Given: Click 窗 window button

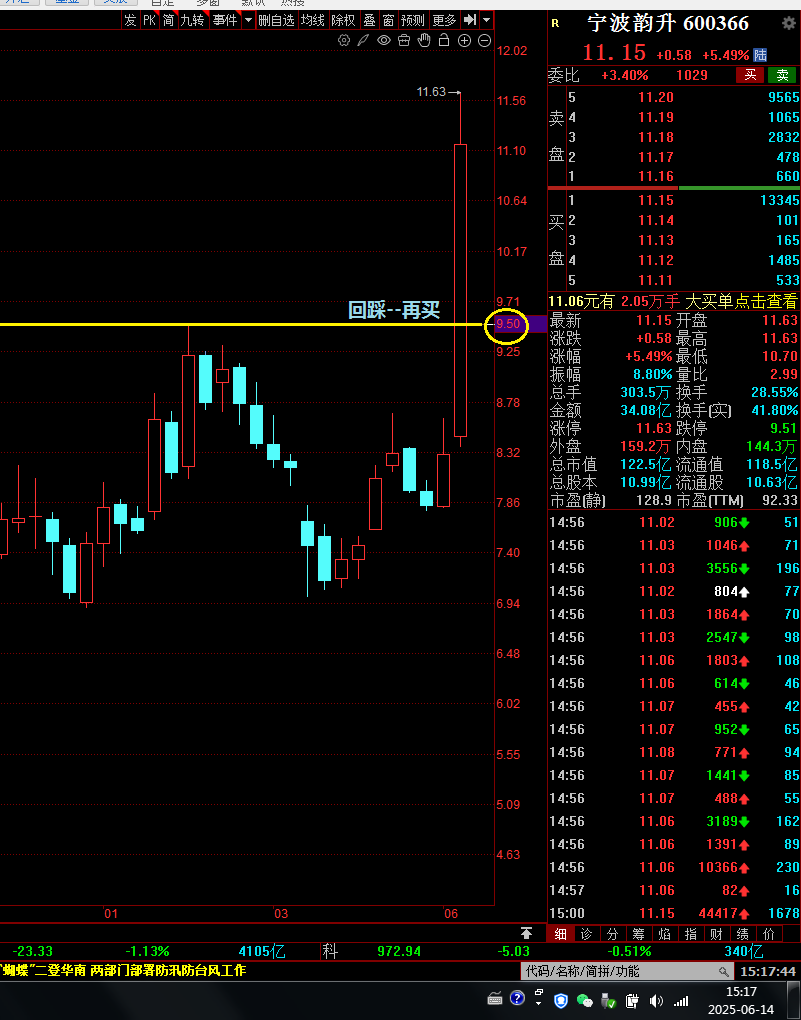Looking at the screenshot, I should pyautogui.click(x=388, y=20).
